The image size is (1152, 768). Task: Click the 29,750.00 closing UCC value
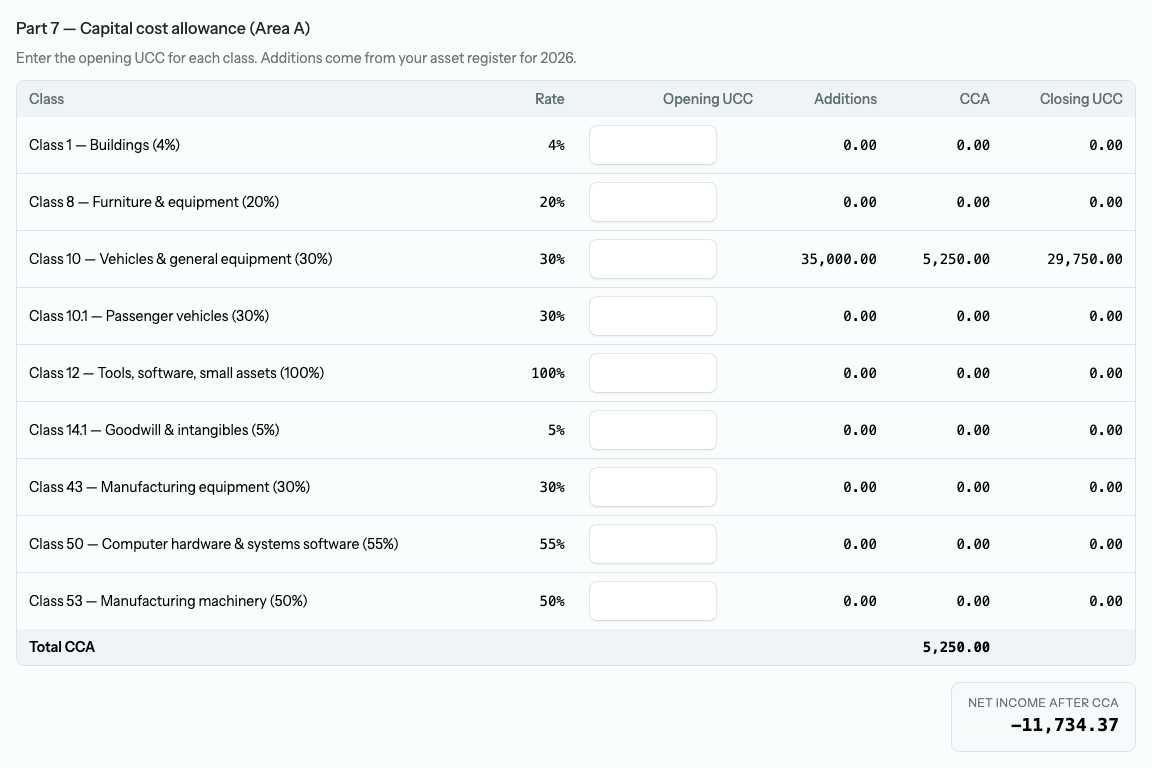[x=1084, y=259]
